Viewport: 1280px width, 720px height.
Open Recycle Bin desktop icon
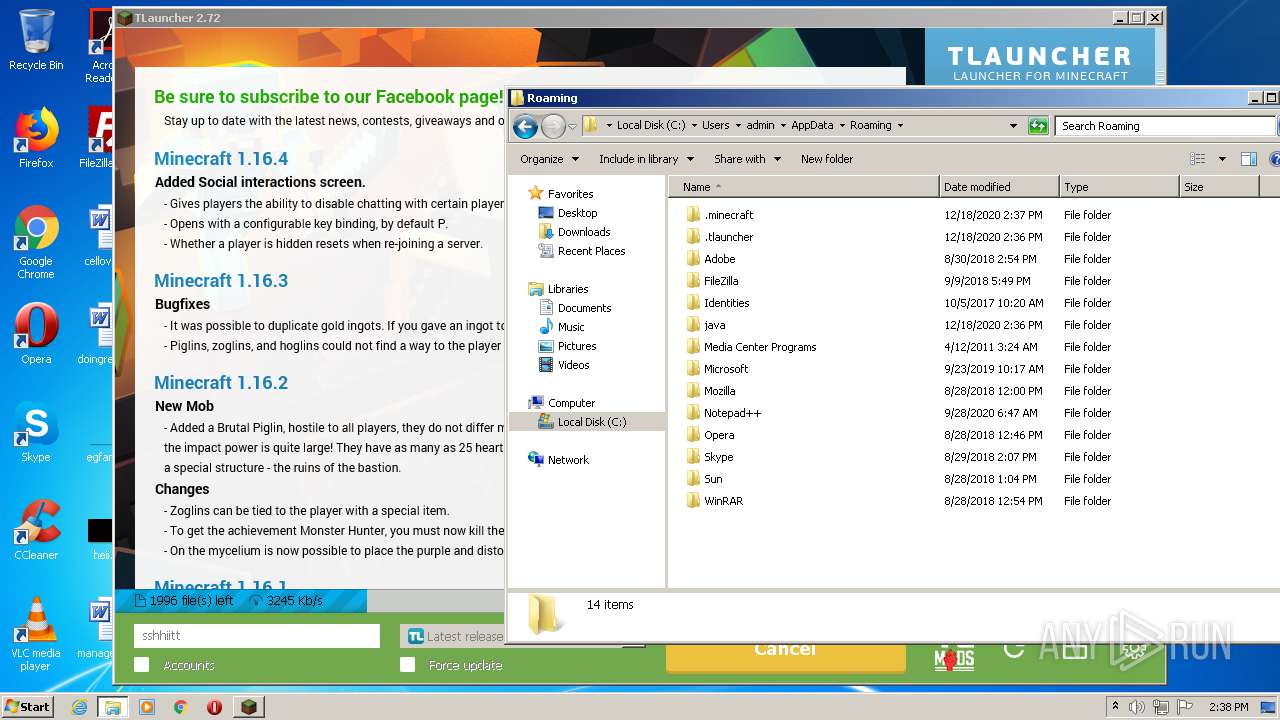point(36,40)
